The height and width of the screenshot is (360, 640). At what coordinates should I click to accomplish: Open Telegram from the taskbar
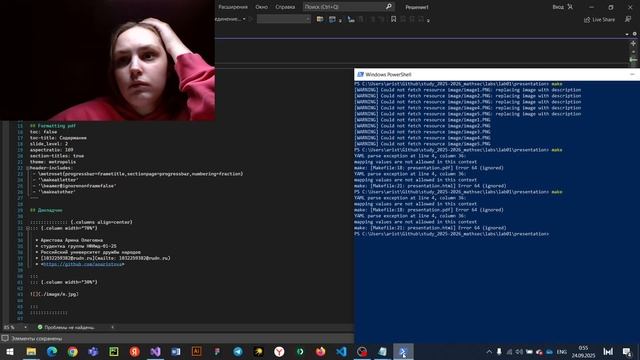pos(238,351)
